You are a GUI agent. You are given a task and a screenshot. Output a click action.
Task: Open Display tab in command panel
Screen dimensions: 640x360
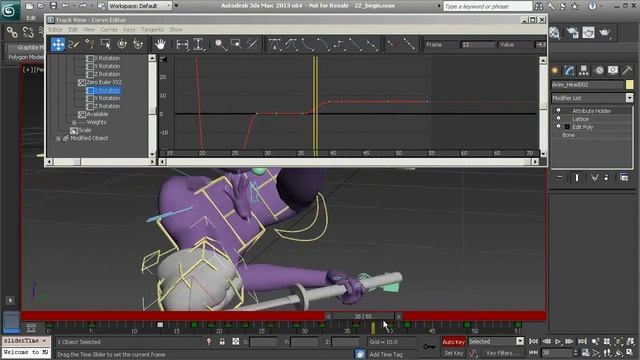tap(613, 70)
